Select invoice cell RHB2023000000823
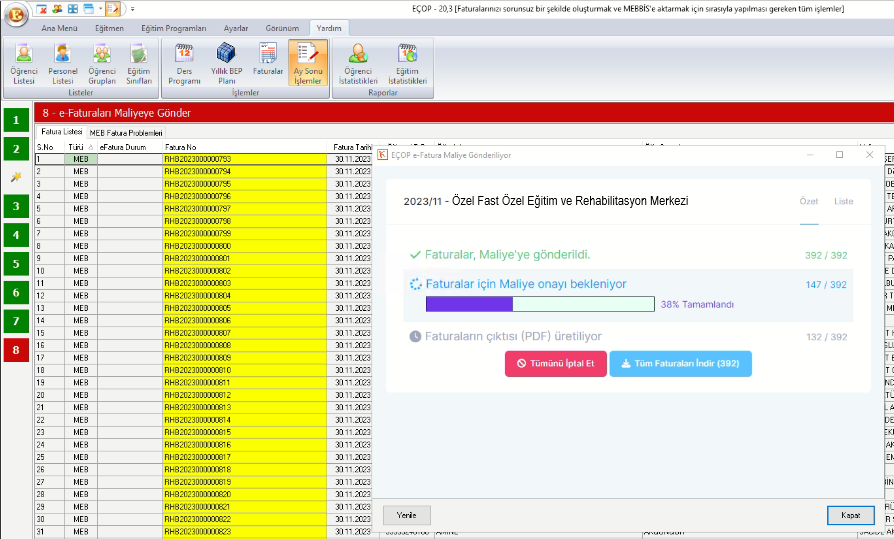Viewport: 894px width, 539px height. pyautogui.click(x=245, y=532)
